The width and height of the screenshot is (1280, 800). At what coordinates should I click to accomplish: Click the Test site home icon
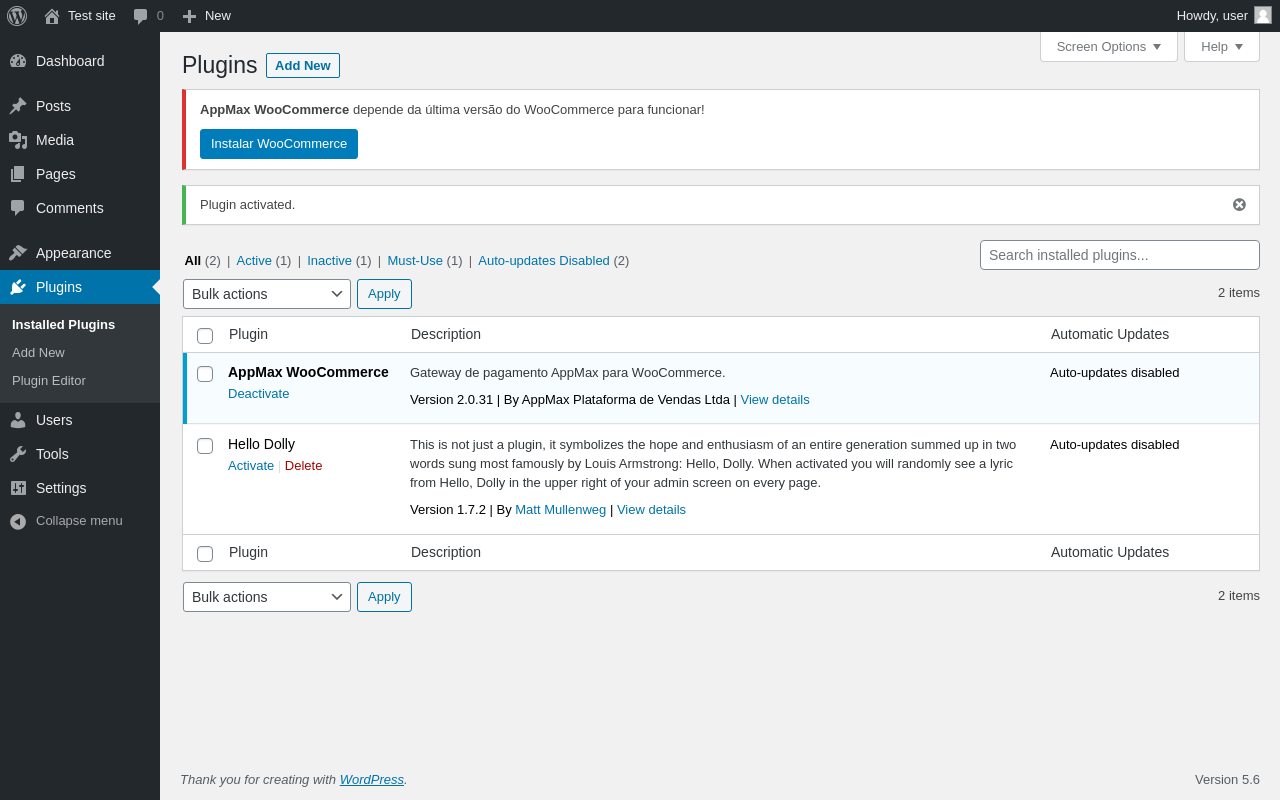coord(52,16)
